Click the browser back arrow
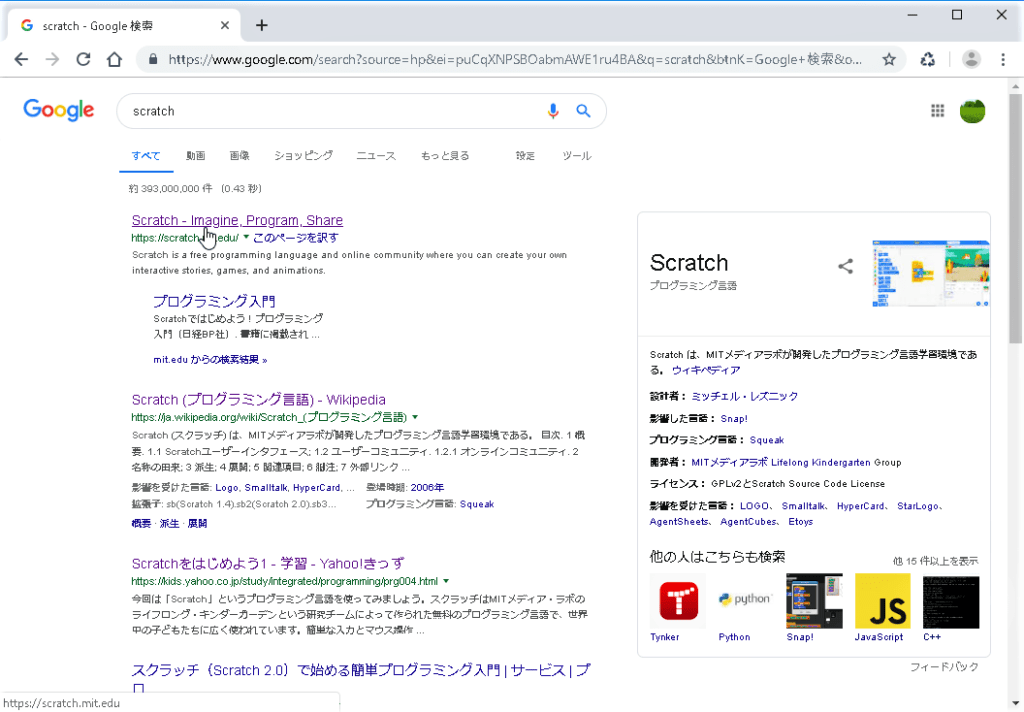The height and width of the screenshot is (712, 1024). point(21,59)
